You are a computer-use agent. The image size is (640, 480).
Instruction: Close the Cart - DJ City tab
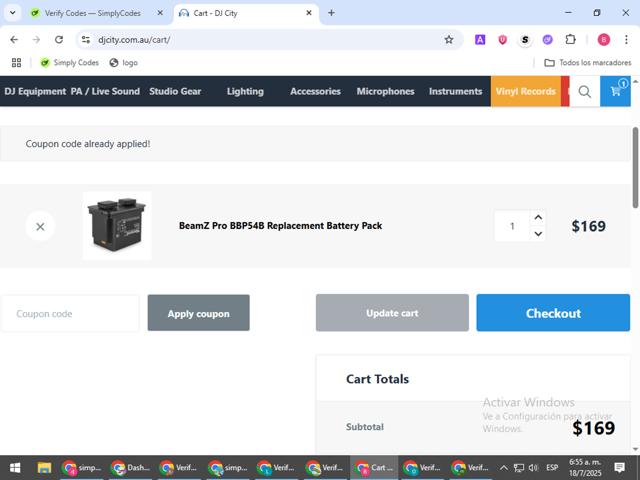(x=309, y=13)
